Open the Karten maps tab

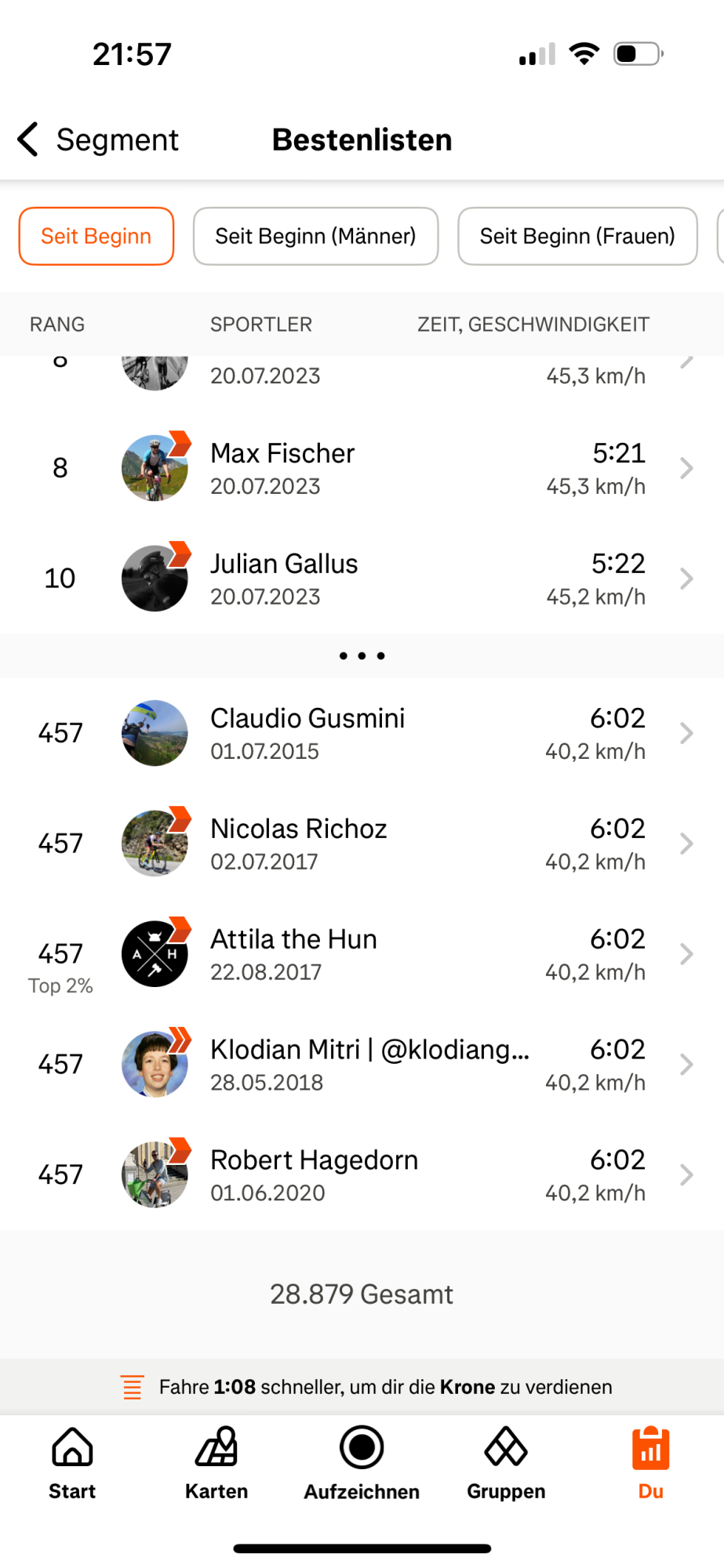click(216, 1463)
